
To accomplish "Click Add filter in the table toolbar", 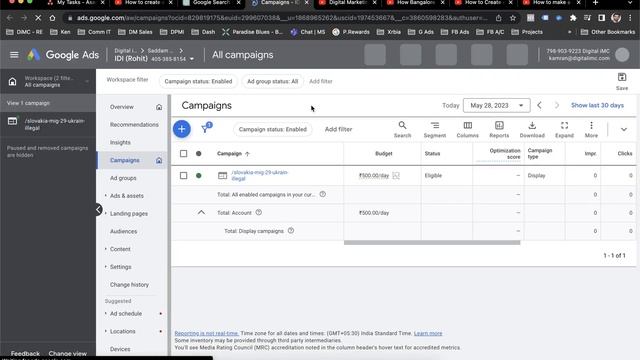I will [338, 129].
